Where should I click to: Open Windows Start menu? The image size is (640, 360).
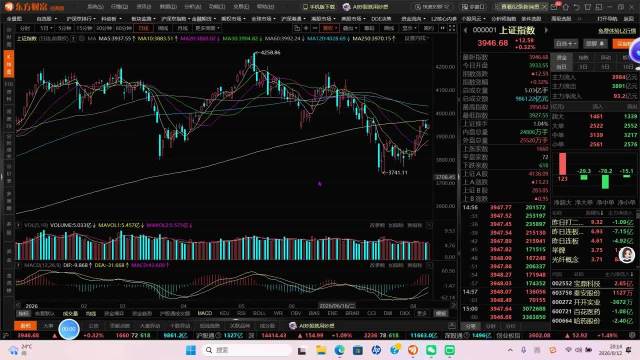[191, 350]
